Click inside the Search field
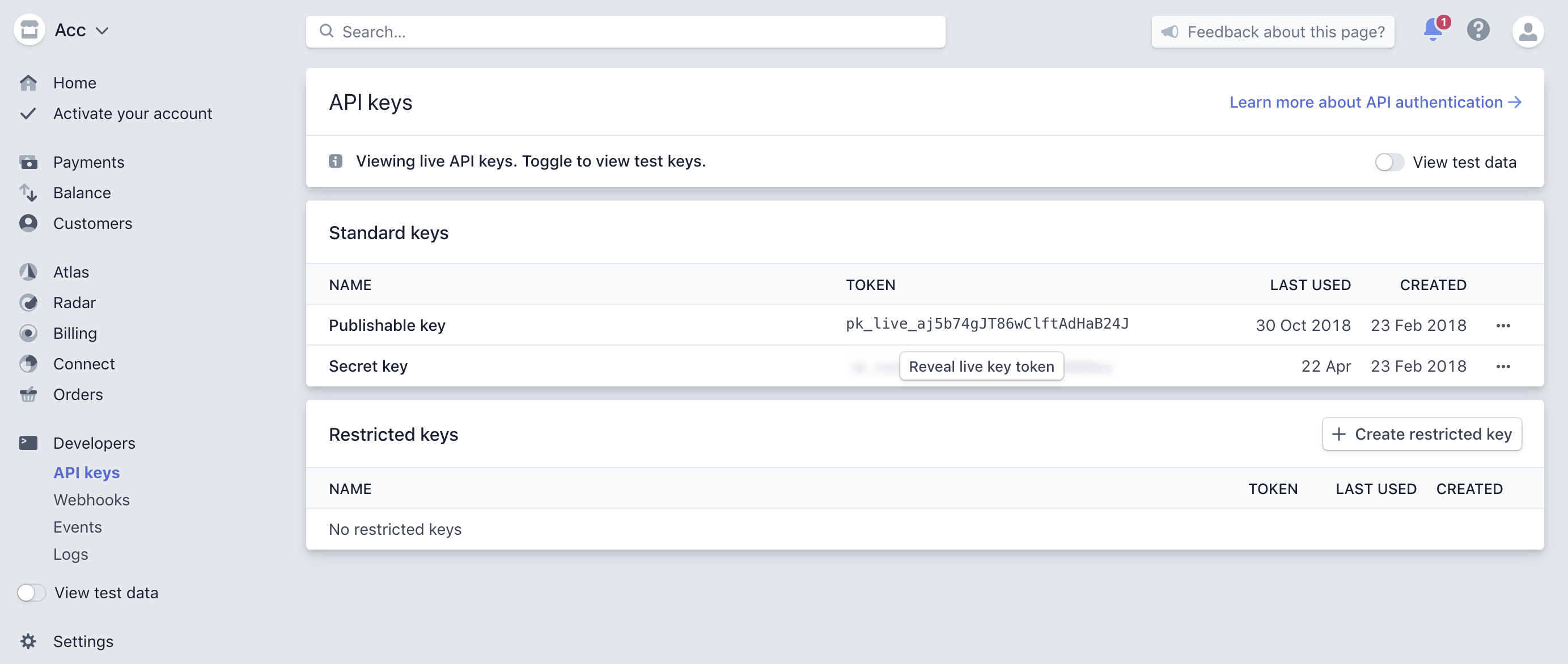1568x664 pixels. coord(626,31)
